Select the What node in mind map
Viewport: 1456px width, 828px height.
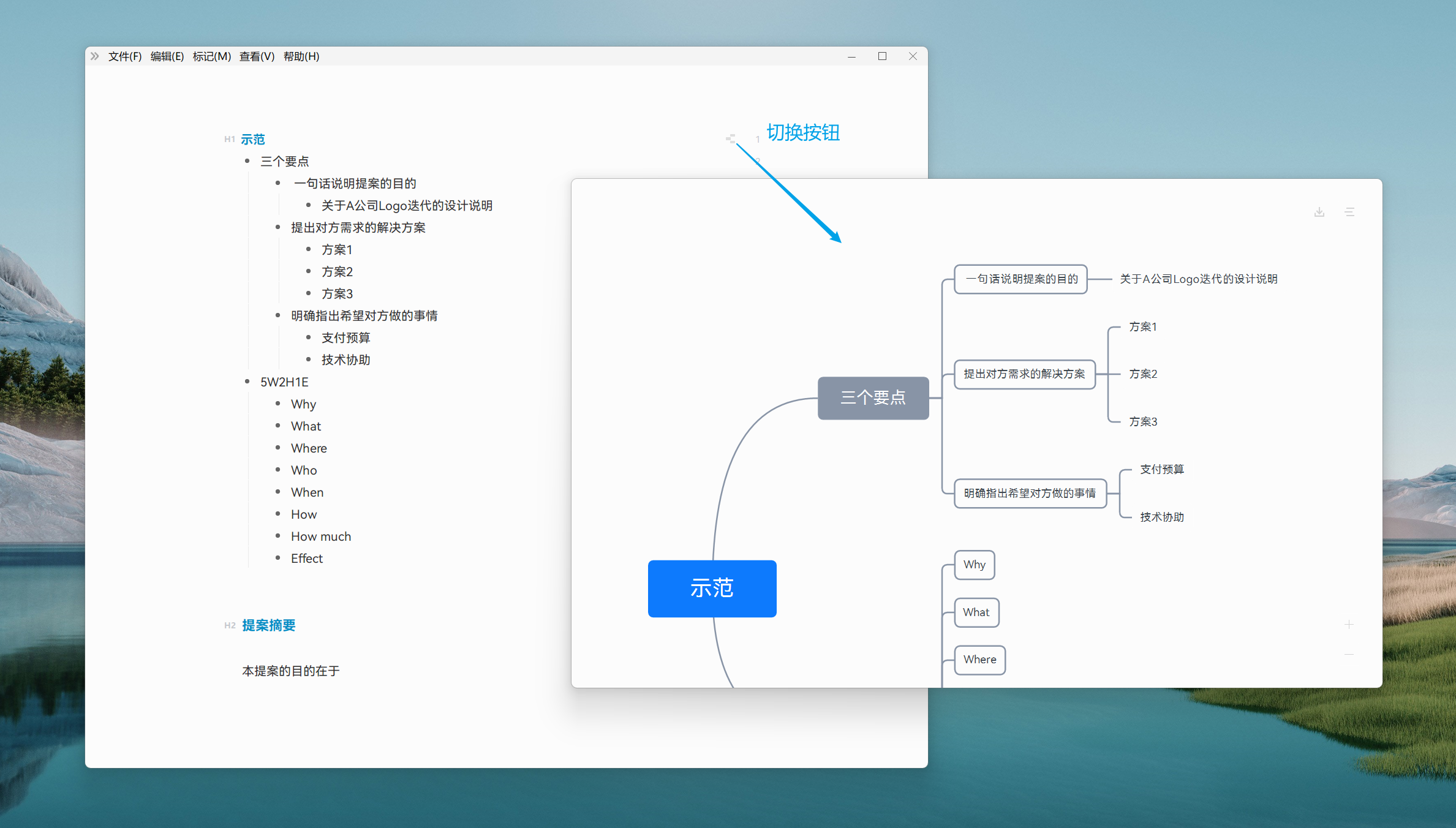coord(976,612)
